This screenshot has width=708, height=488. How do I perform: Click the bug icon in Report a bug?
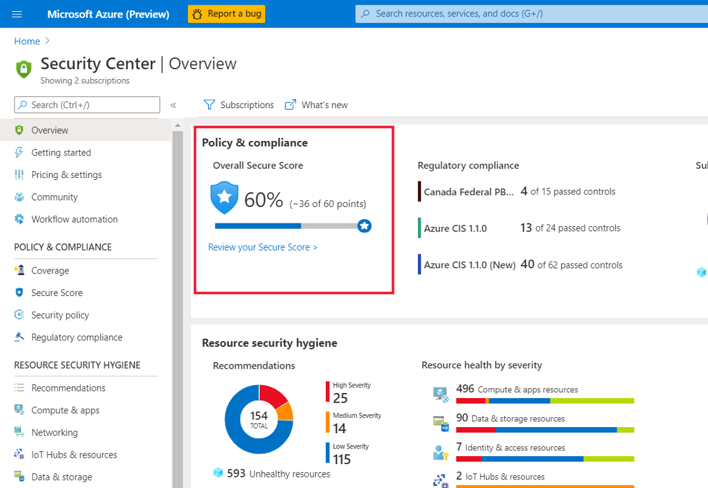[197, 14]
